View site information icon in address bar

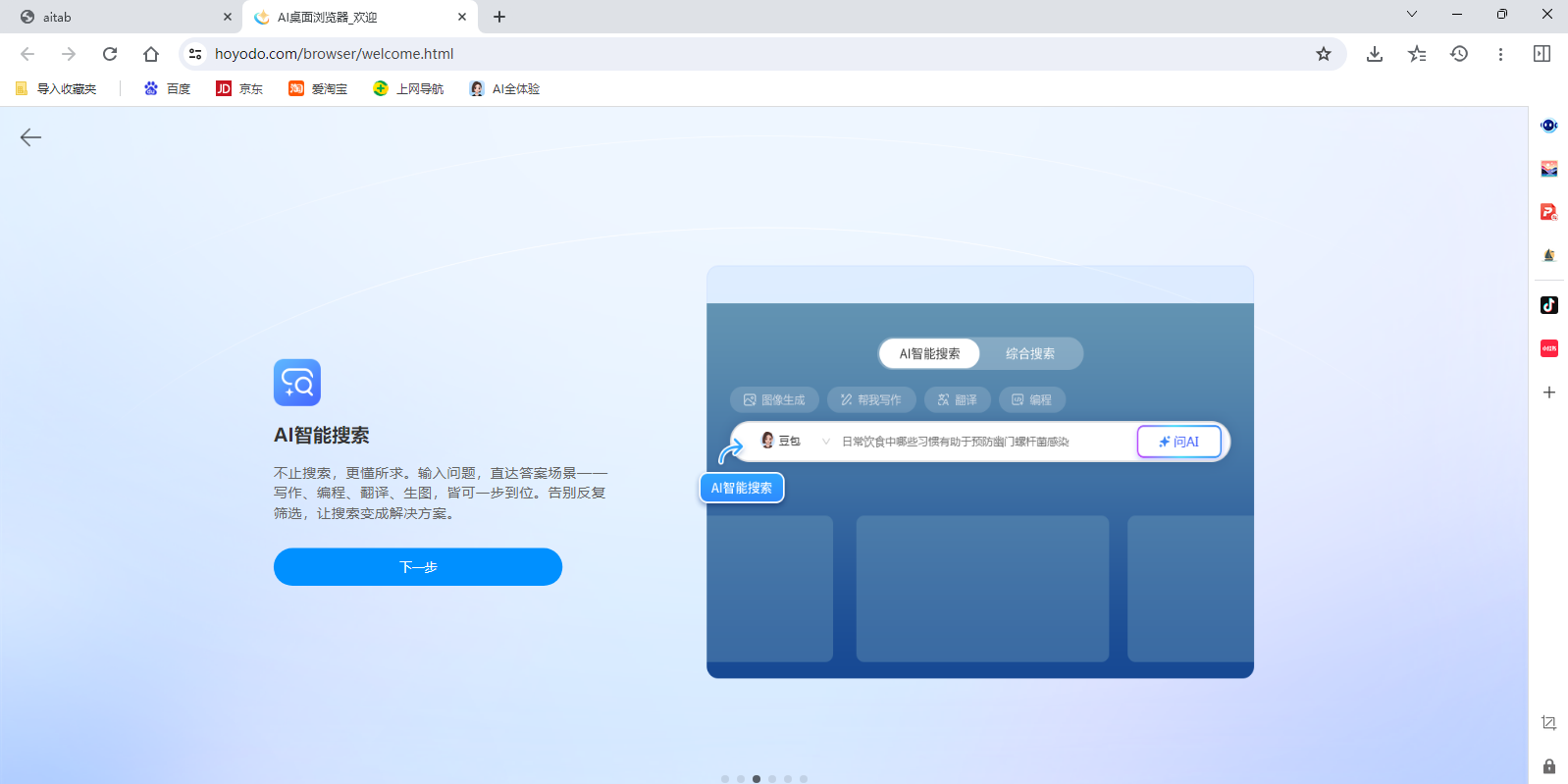195,54
